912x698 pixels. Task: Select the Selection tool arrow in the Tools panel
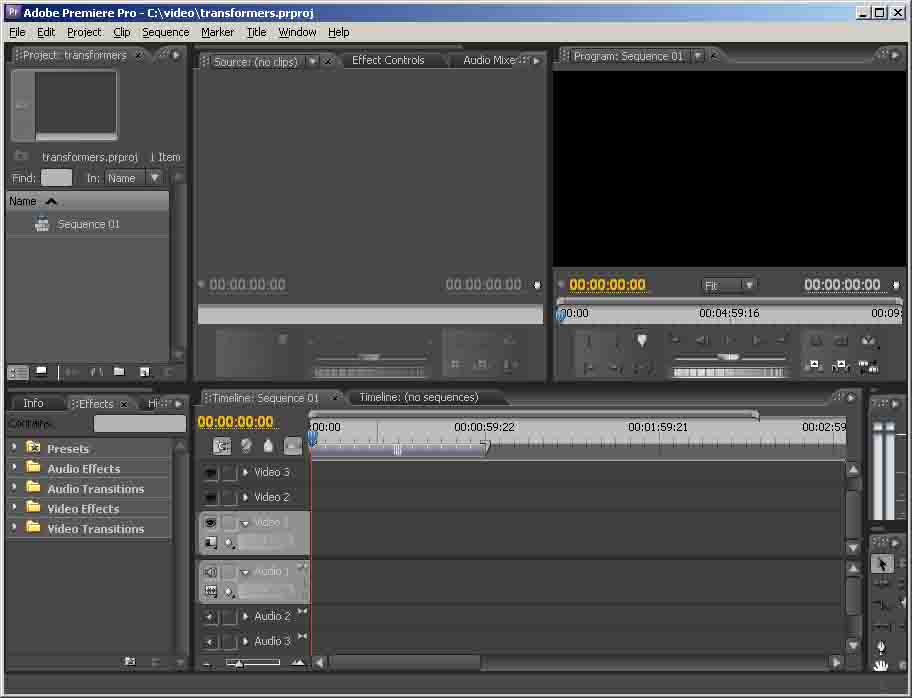coord(882,563)
